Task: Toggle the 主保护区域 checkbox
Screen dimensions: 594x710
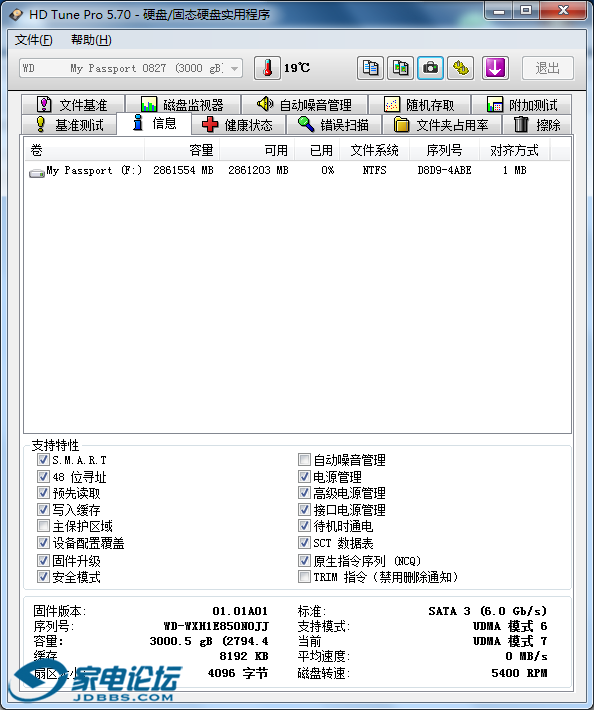Action: [x=43, y=526]
